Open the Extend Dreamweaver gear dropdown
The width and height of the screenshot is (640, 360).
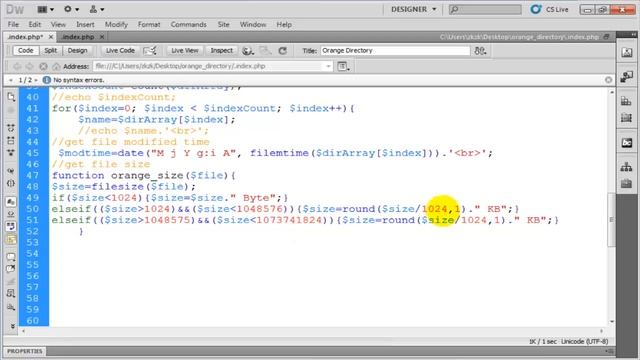click(x=71, y=9)
